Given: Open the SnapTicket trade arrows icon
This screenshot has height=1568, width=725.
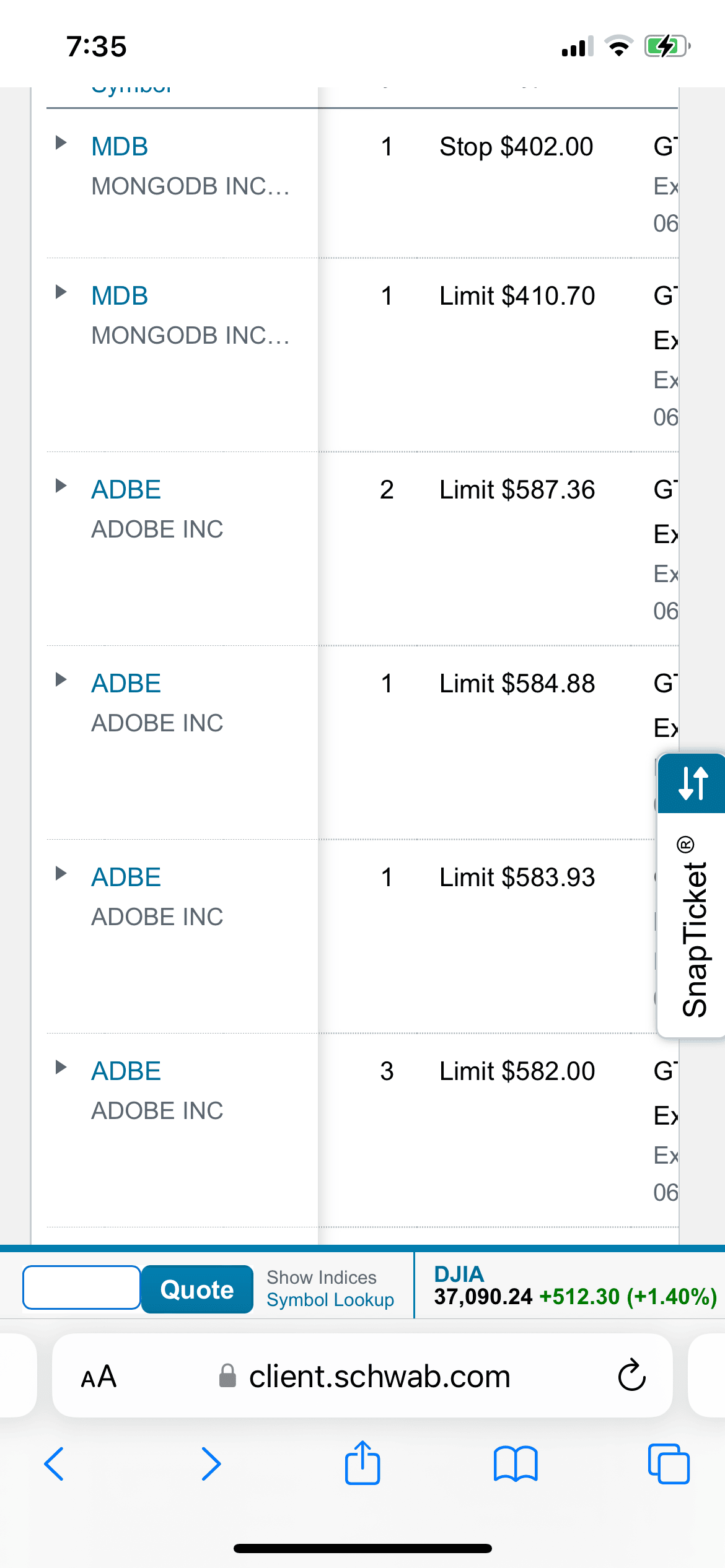Looking at the screenshot, I should [693, 783].
